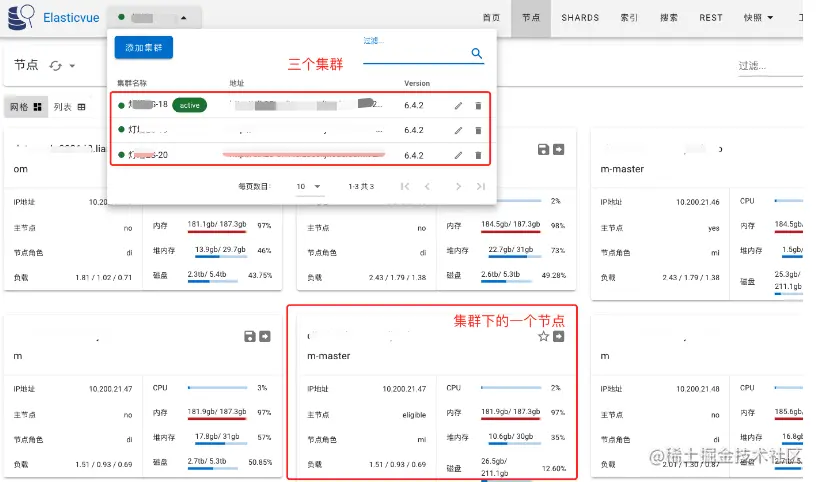
Task: Open the cluster selector dropdown in header
Action: tap(154, 18)
